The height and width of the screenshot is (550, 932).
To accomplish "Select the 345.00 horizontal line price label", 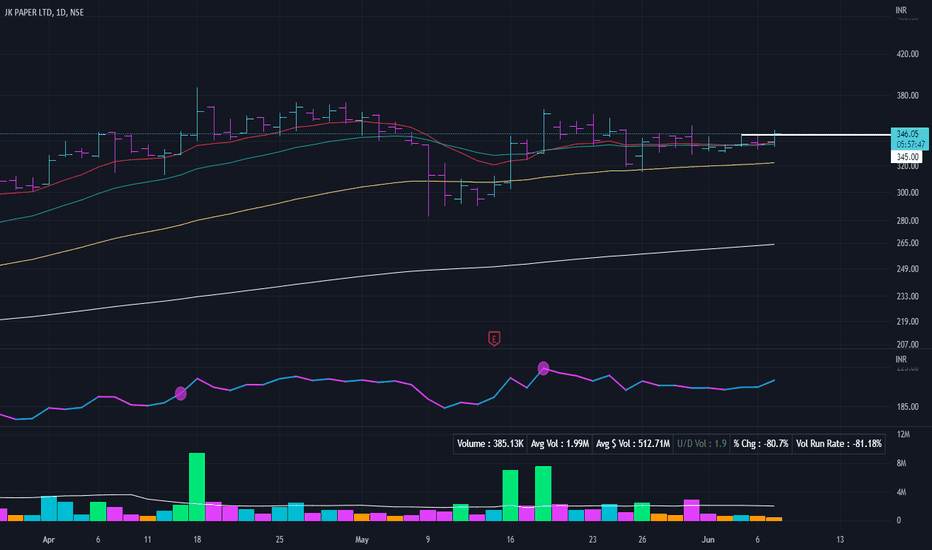I will (x=907, y=157).
